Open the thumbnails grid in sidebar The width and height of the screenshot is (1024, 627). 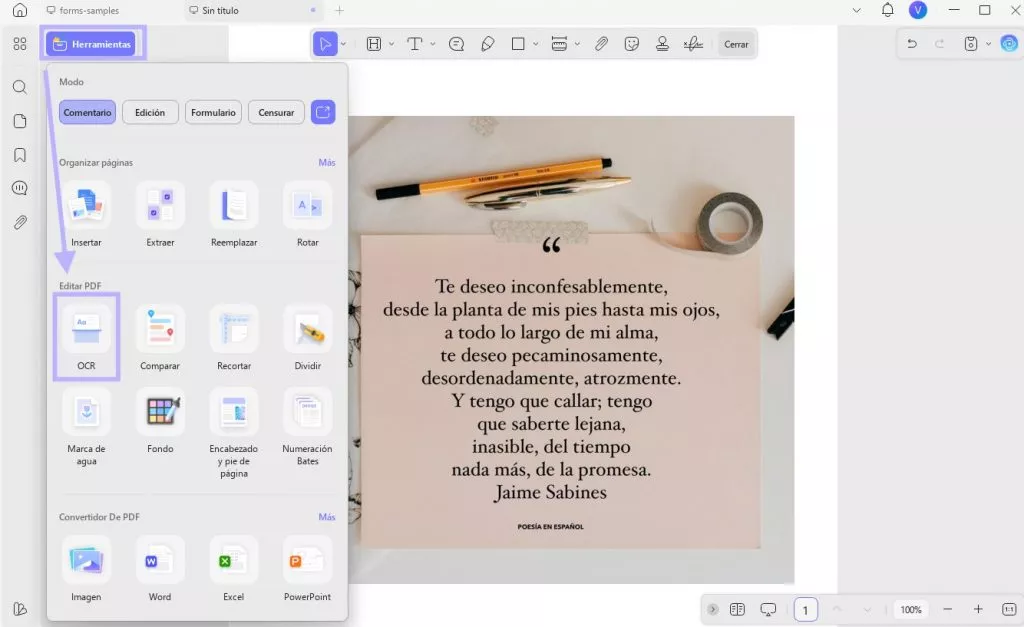(20, 44)
